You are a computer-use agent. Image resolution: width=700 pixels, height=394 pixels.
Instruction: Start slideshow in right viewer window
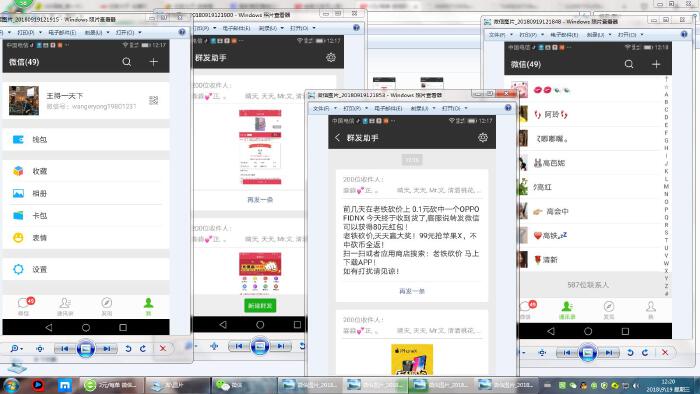(x=588, y=353)
